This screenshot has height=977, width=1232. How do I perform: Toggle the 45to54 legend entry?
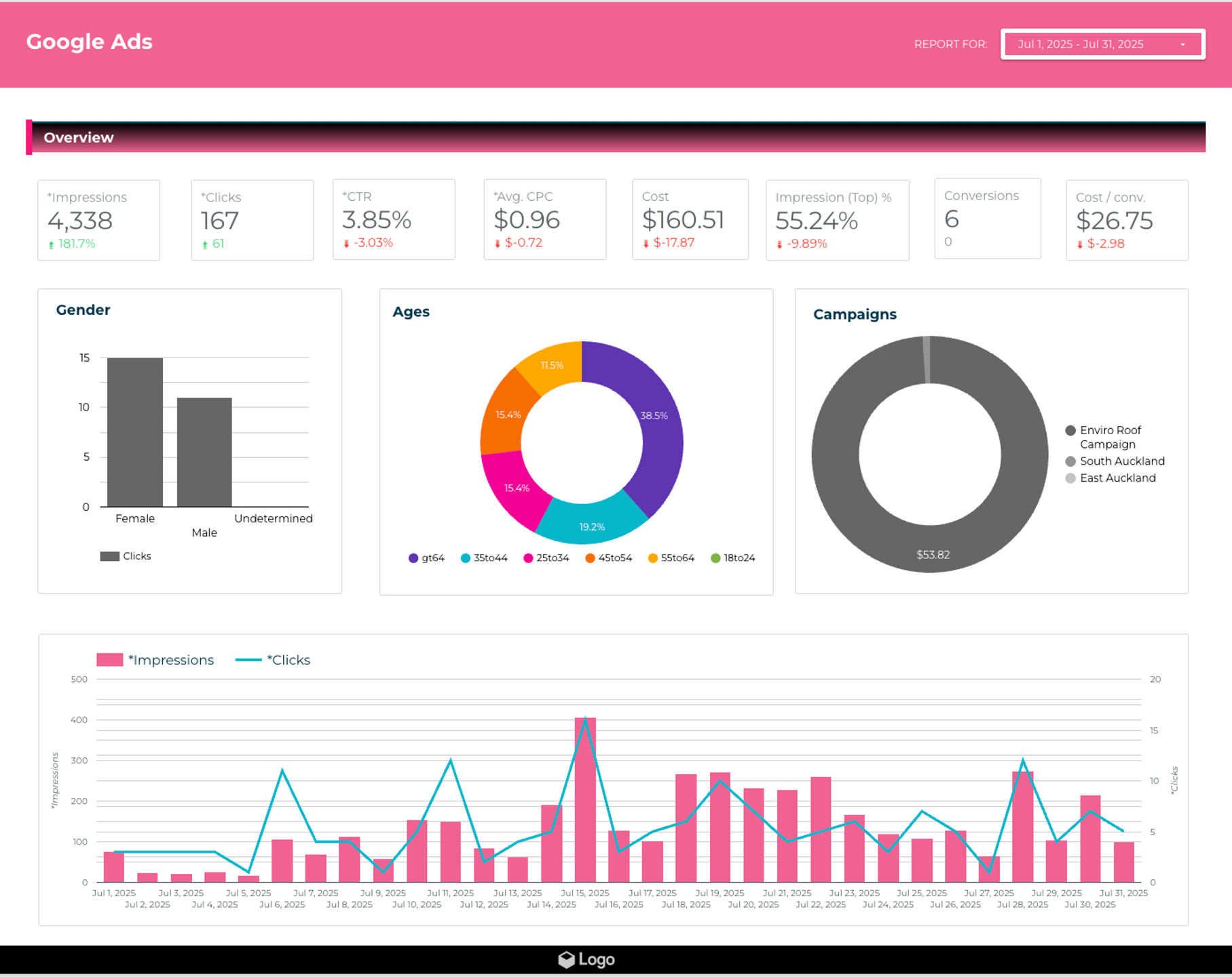609,558
